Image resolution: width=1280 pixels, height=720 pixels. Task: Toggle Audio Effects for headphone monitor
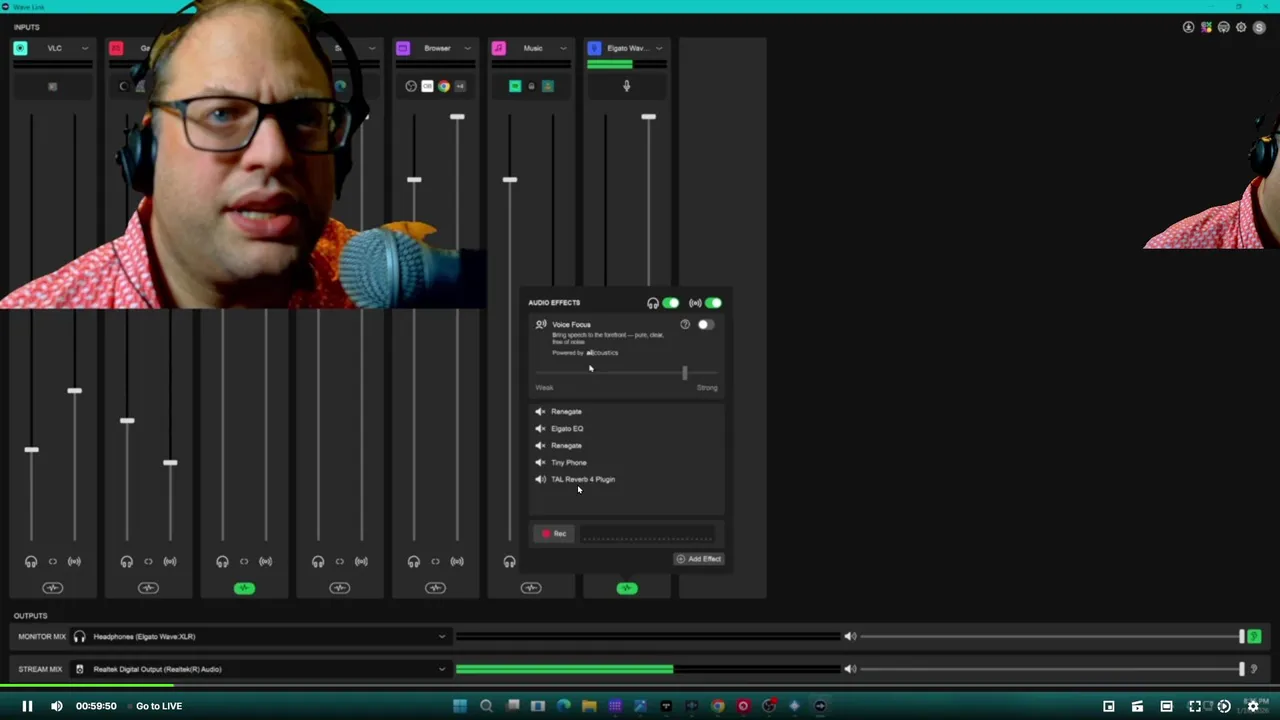[x=671, y=303]
